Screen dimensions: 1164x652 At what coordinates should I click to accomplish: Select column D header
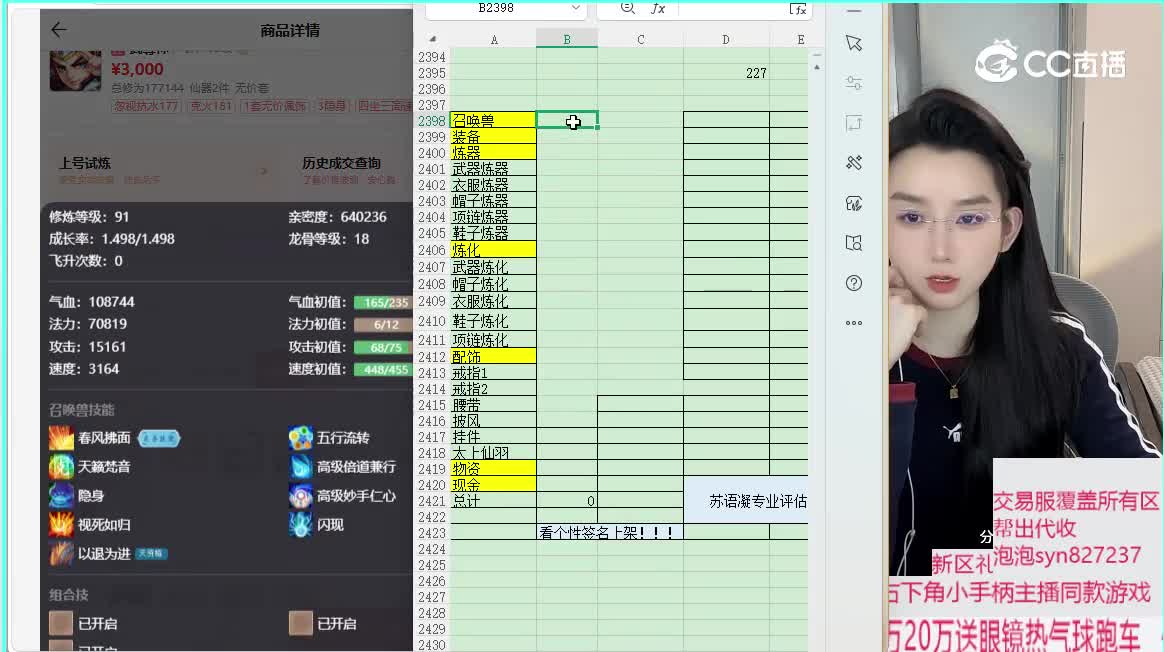pyautogui.click(x=726, y=39)
